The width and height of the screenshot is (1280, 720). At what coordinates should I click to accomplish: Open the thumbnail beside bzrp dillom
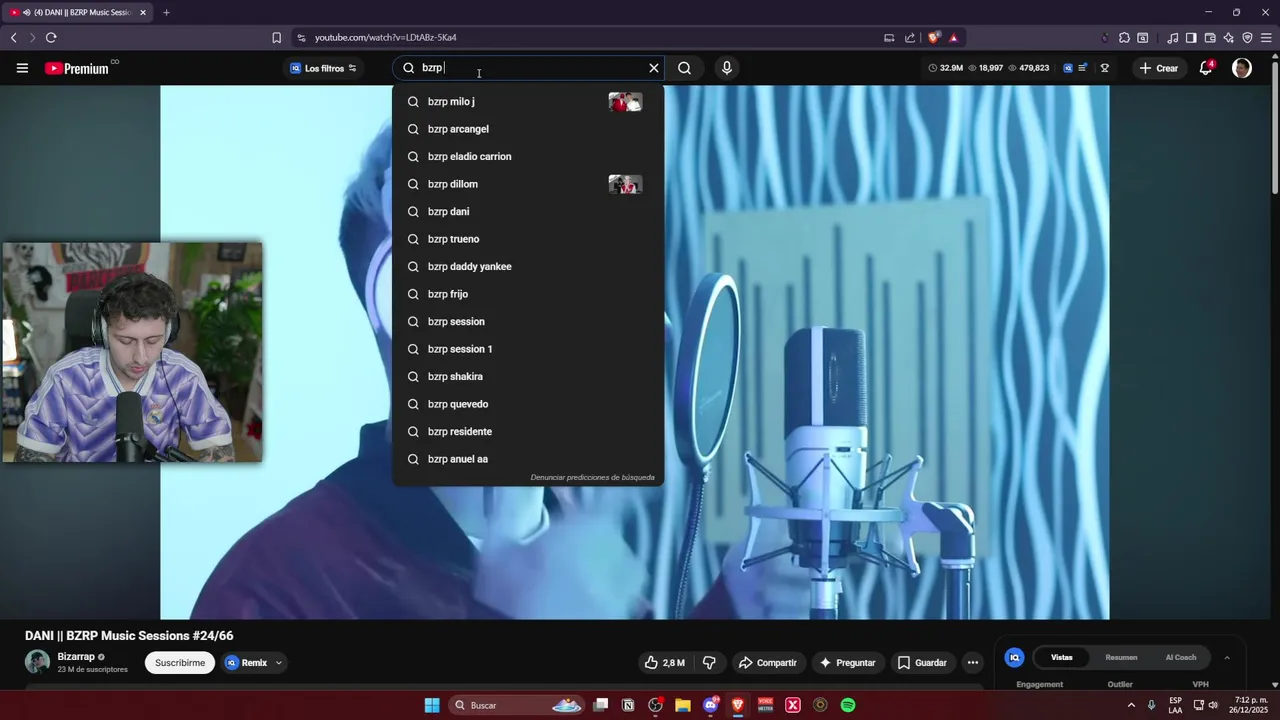[625, 184]
